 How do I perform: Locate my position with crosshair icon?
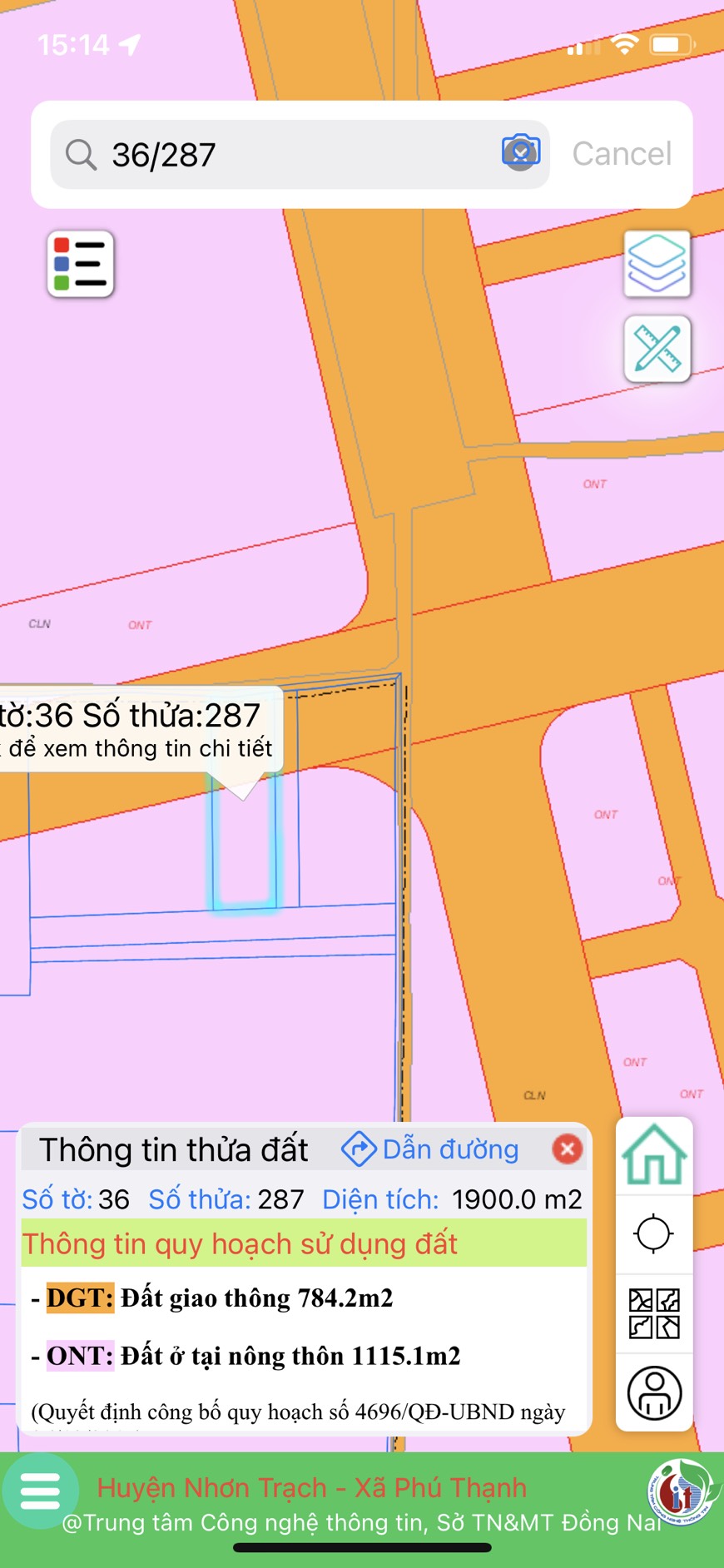[x=653, y=1233]
